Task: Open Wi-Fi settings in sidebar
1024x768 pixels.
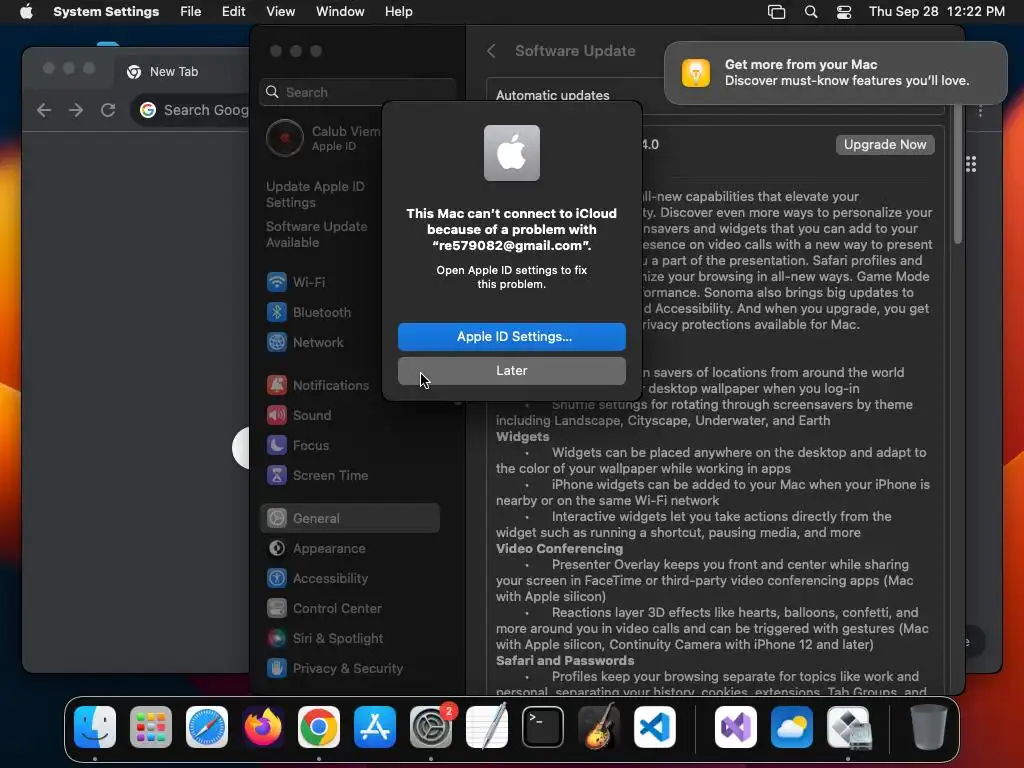Action: click(x=350, y=282)
